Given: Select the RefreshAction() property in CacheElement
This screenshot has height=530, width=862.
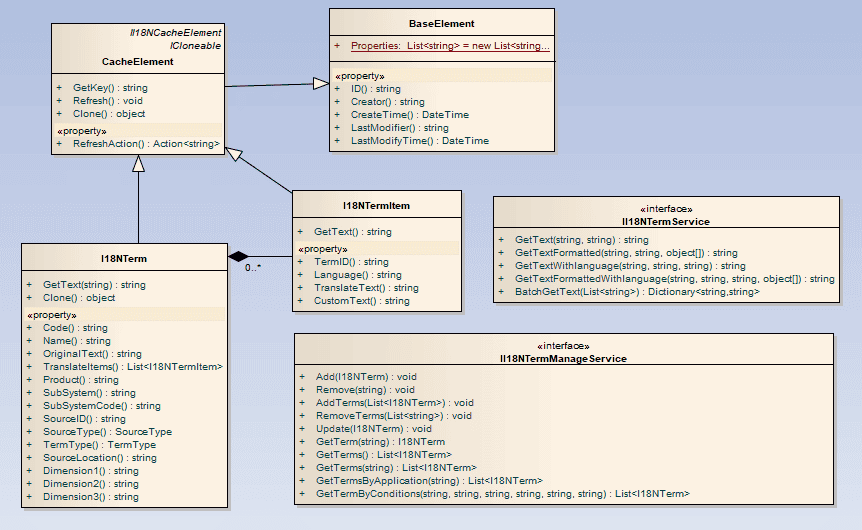Looking at the screenshot, I should [x=146, y=144].
